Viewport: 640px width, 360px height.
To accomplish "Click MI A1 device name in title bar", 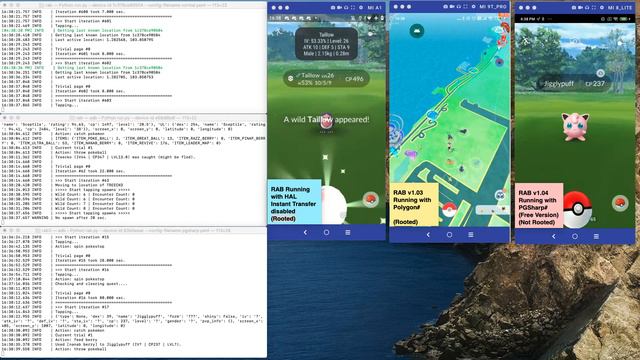I will click(374, 8).
